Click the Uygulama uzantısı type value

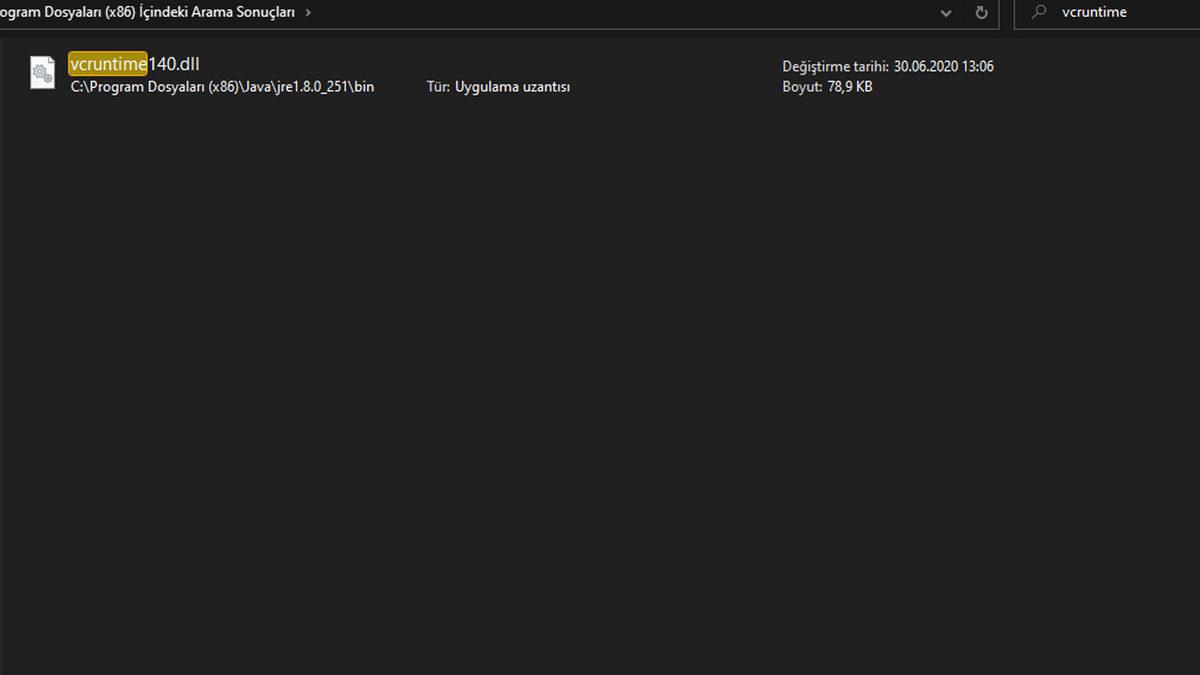point(512,87)
